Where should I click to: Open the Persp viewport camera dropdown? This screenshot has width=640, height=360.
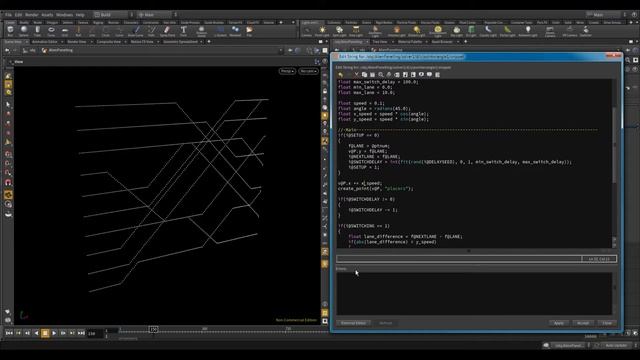(287, 71)
